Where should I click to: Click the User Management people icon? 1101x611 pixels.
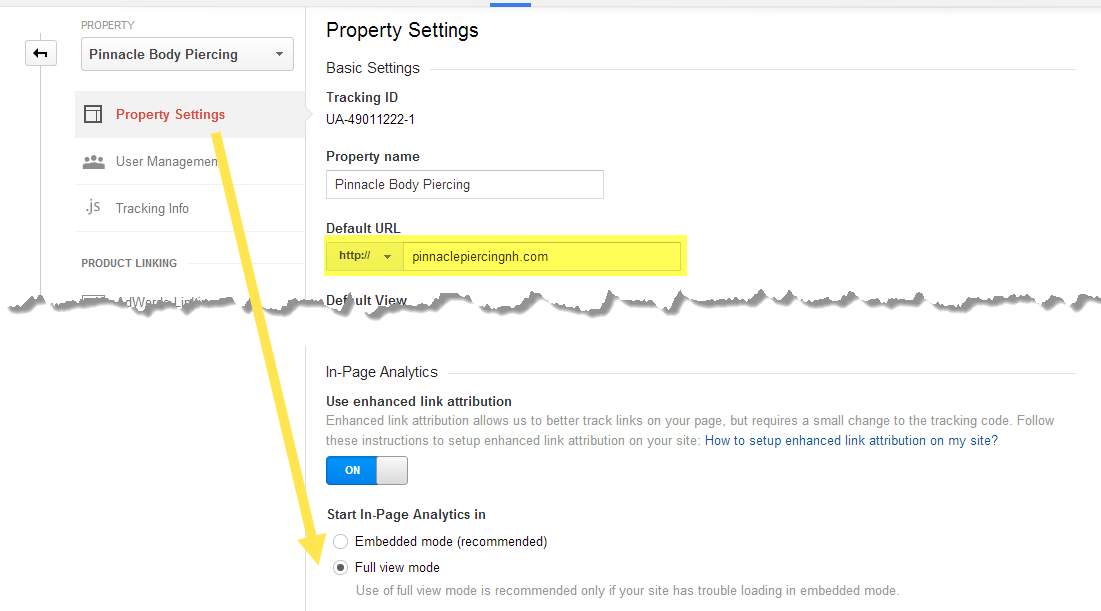click(x=93, y=162)
